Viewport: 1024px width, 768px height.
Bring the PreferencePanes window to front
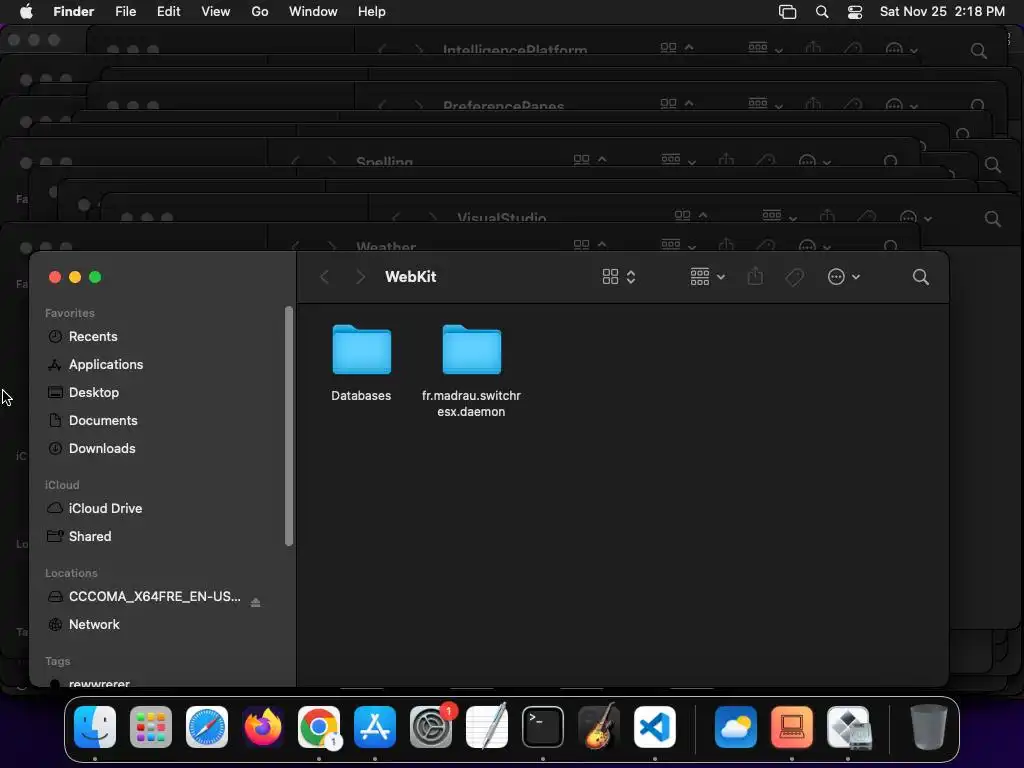503,105
